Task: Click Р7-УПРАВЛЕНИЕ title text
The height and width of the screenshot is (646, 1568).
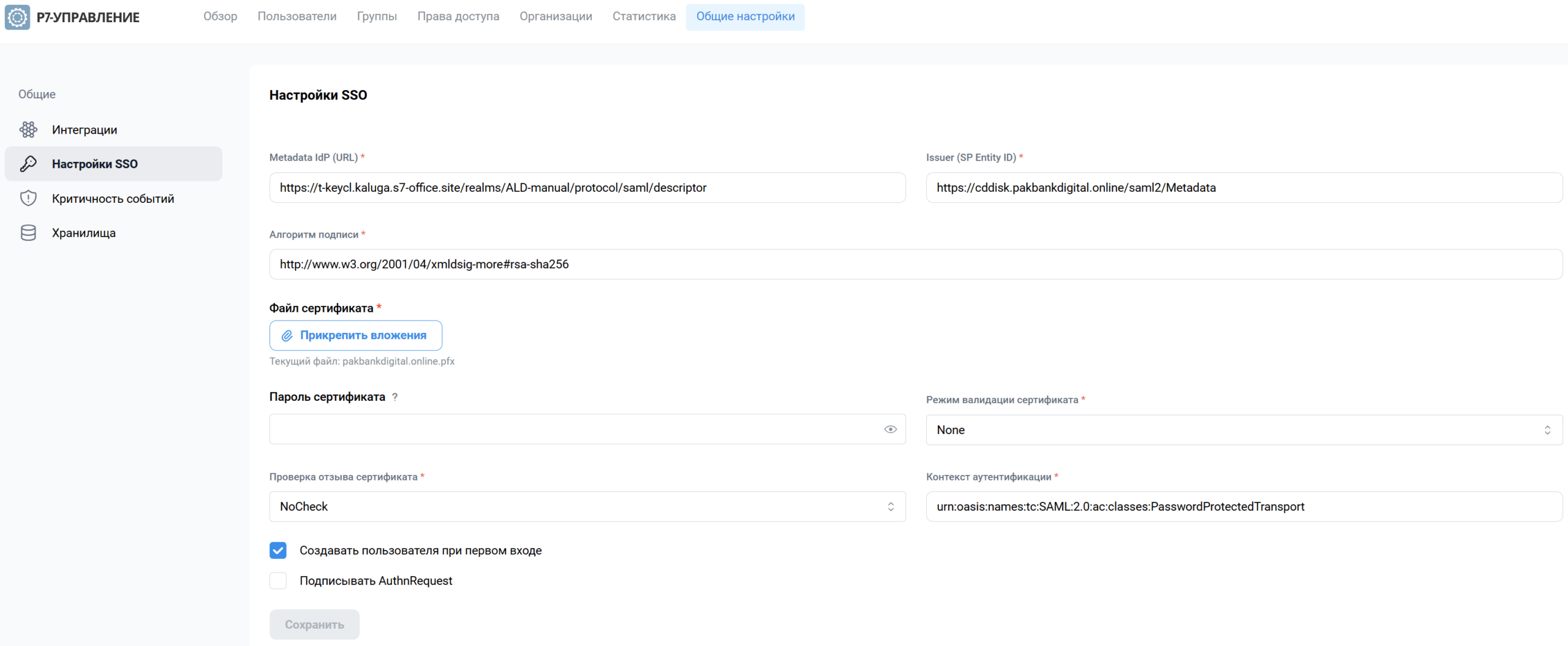Action: tap(88, 17)
